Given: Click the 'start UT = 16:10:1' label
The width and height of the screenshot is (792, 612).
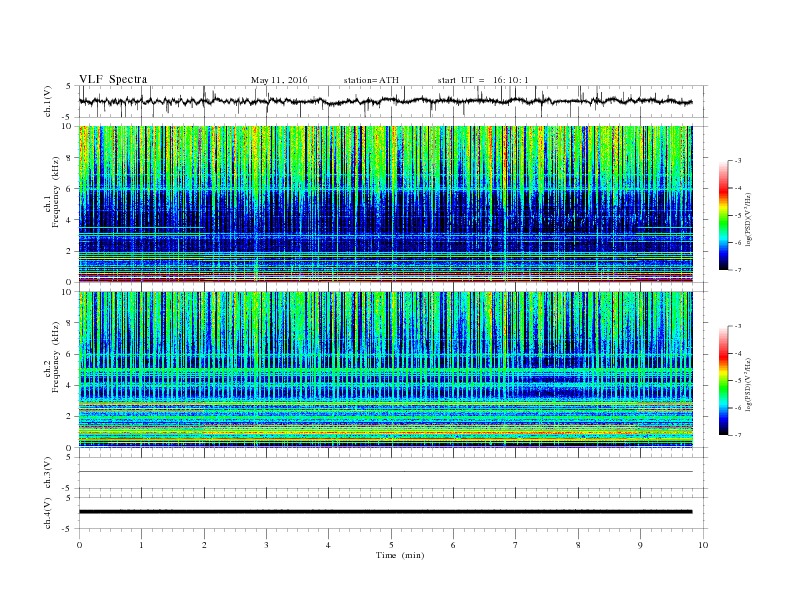Looking at the screenshot, I should (483, 80).
